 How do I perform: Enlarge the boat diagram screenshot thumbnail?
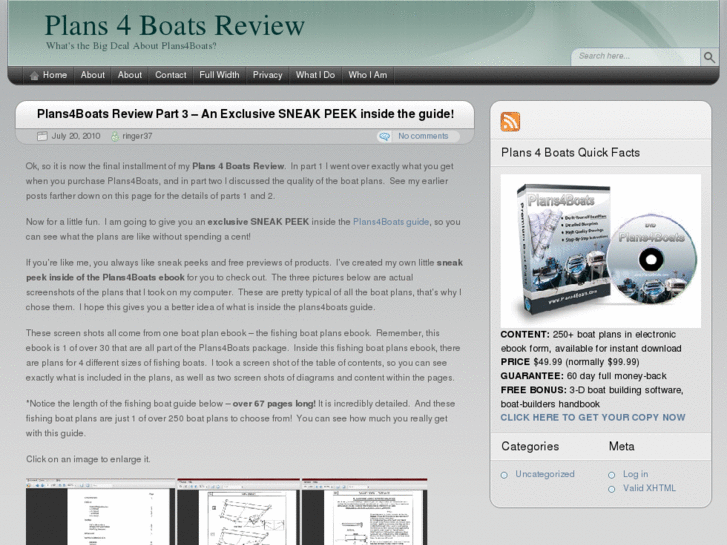(x=238, y=512)
